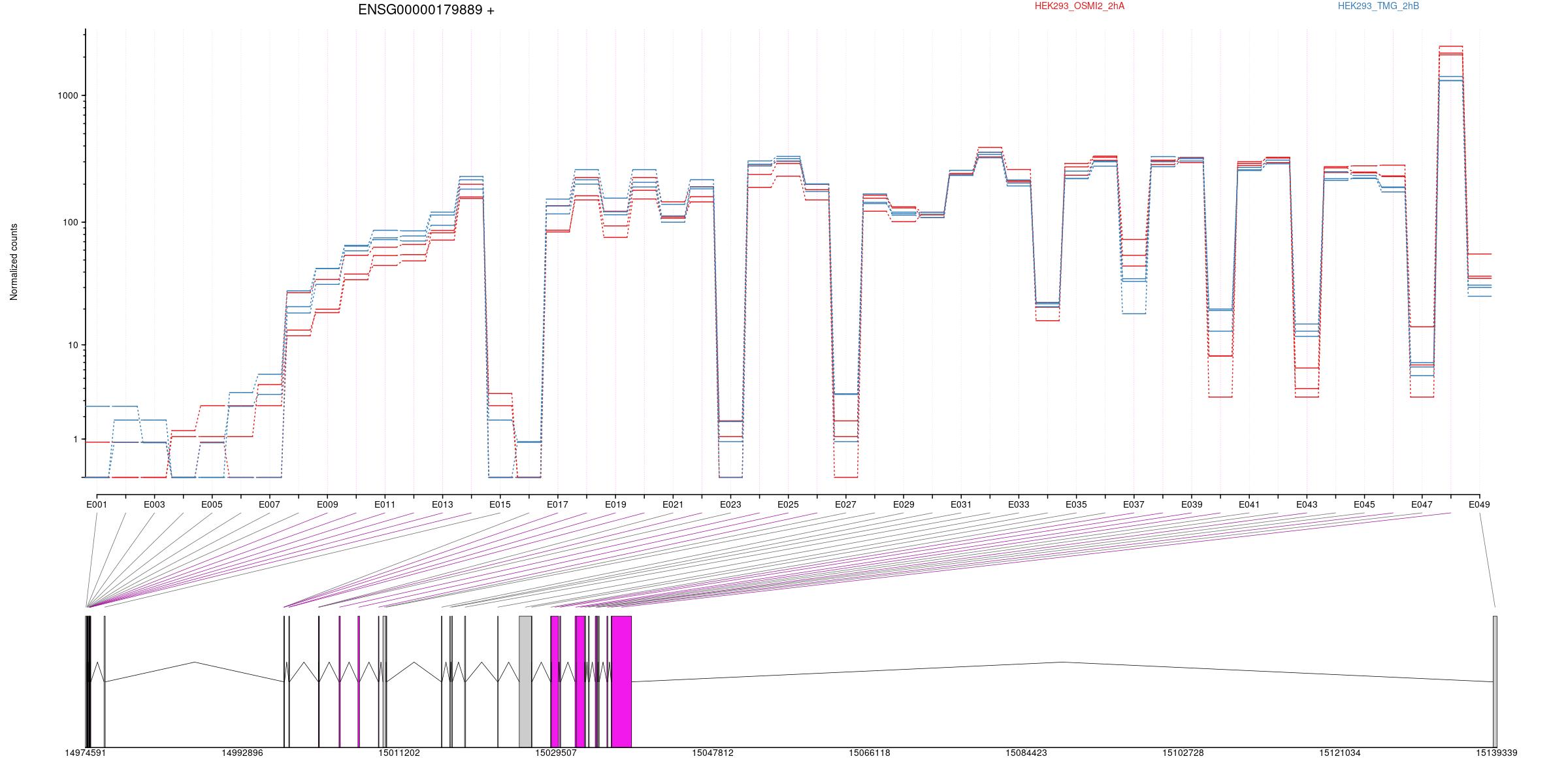Select the HEK293_OSMI2_2hA legend label
This screenshot has height=784, width=1568.
point(1079,6)
